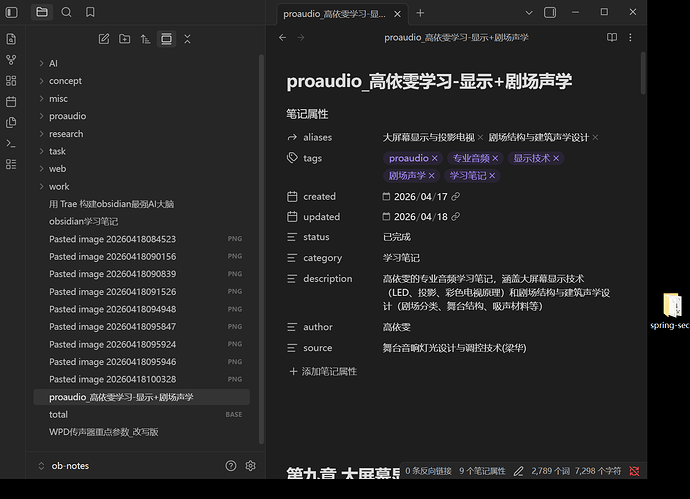Screen dimensions: 690x499
Task: Open the bookmarks panel icon
Action: pyautogui.click(x=90, y=12)
